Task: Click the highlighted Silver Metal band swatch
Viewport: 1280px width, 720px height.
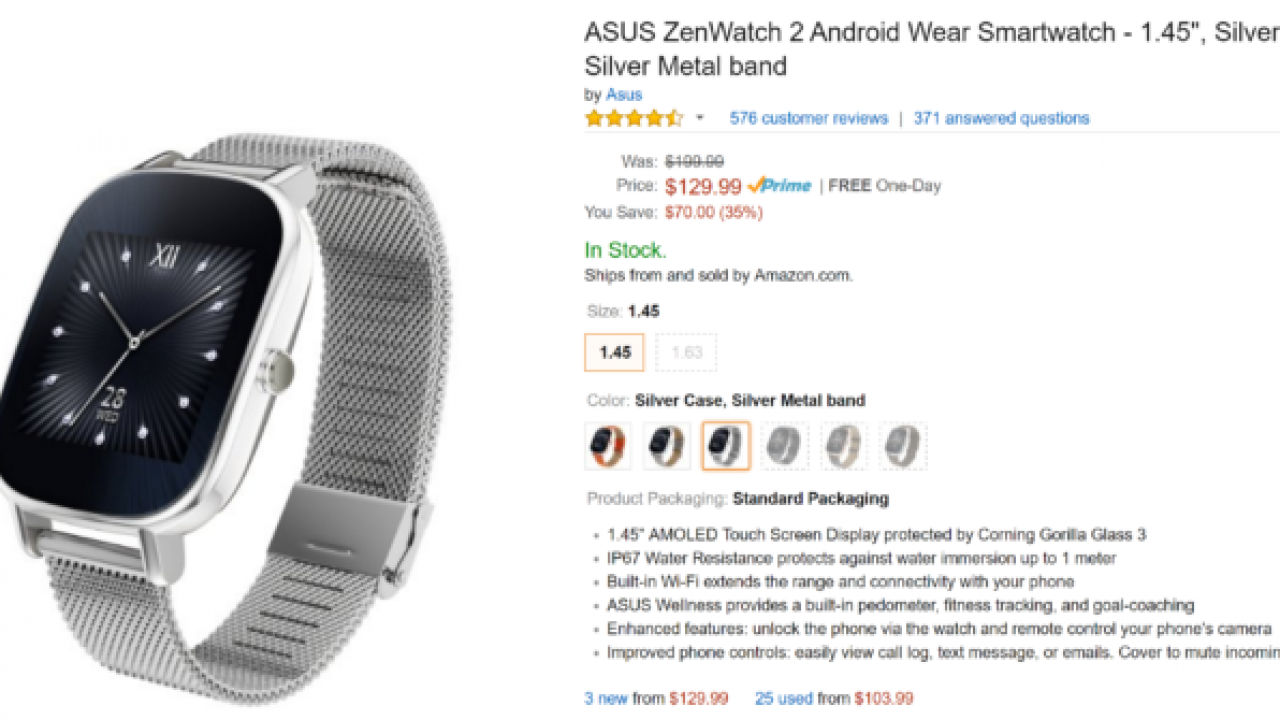Action: (725, 445)
